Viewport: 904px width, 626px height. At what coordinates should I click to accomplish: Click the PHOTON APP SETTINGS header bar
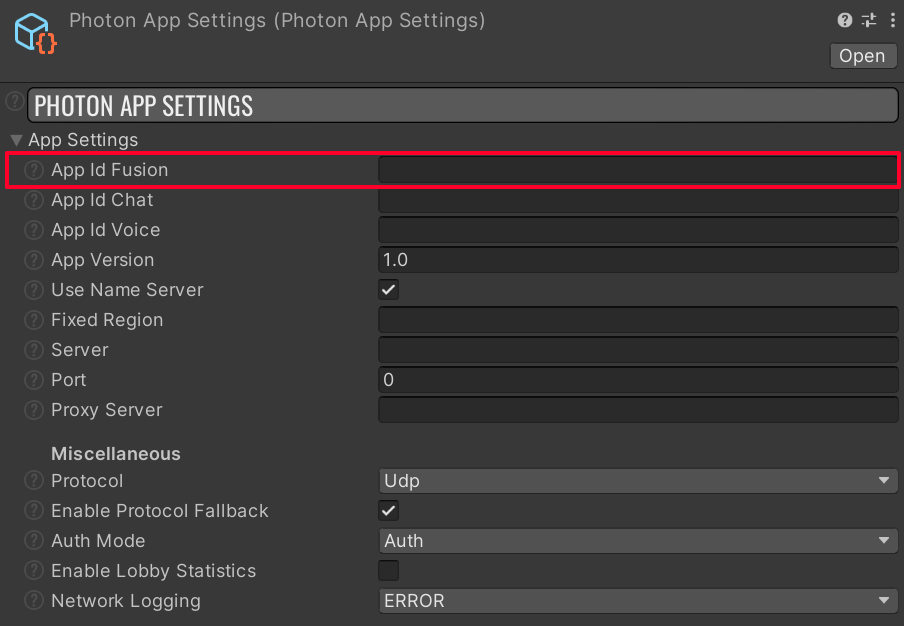pos(463,105)
